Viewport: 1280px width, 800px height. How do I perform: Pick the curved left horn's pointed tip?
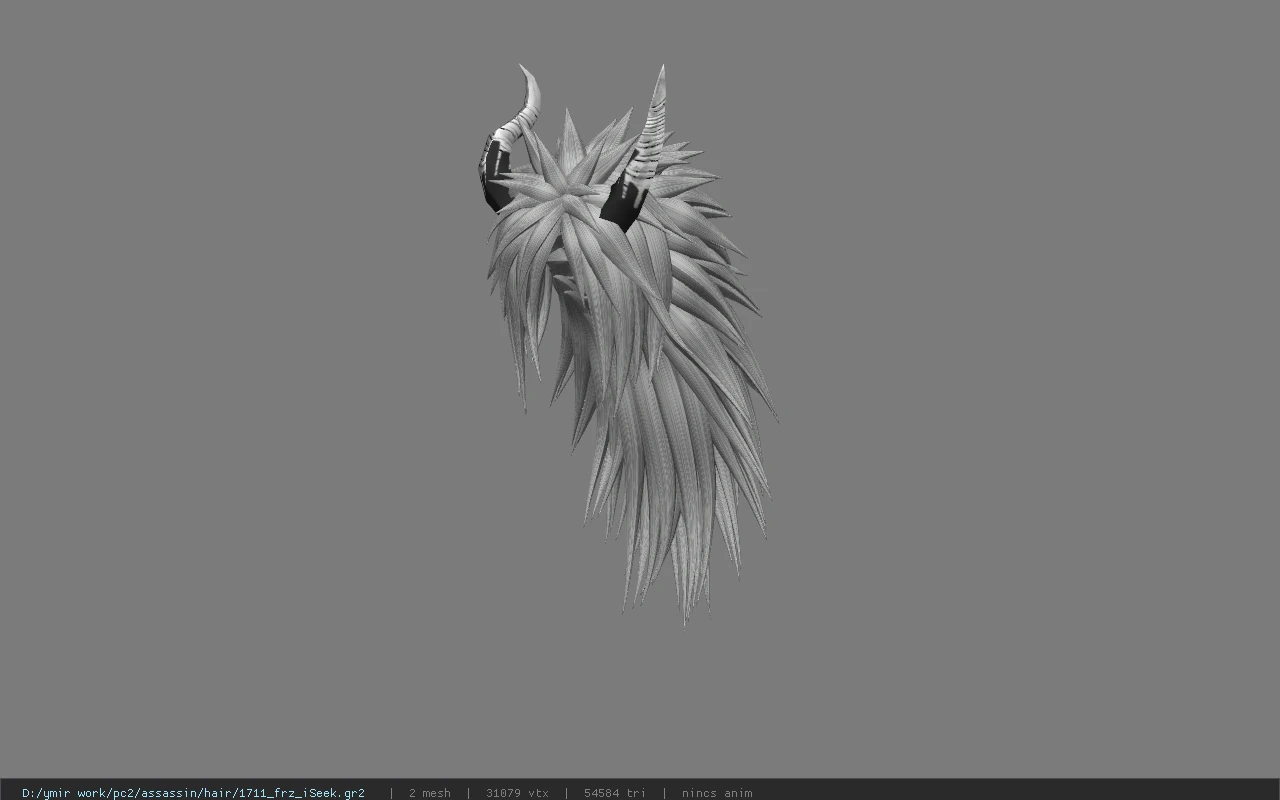[x=522, y=68]
